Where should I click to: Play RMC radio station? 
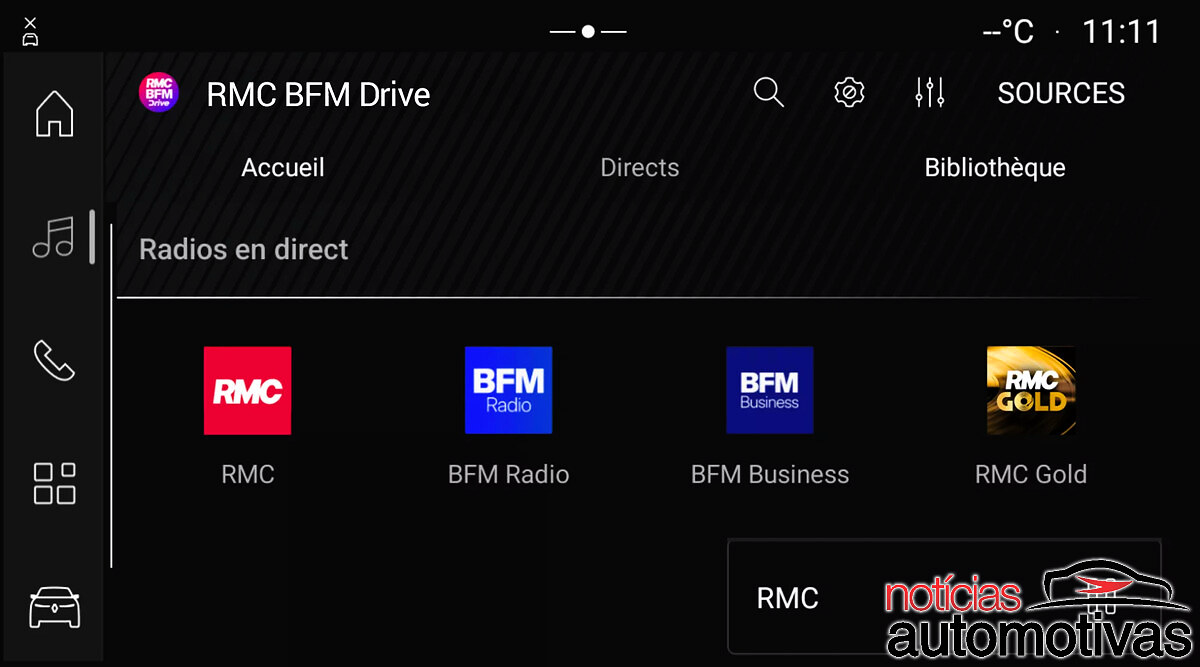click(247, 390)
